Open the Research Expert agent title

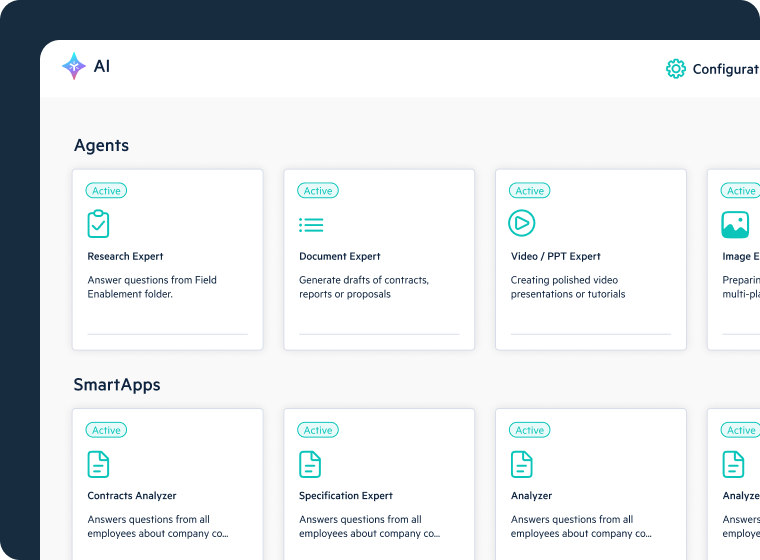(x=125, y=256)
